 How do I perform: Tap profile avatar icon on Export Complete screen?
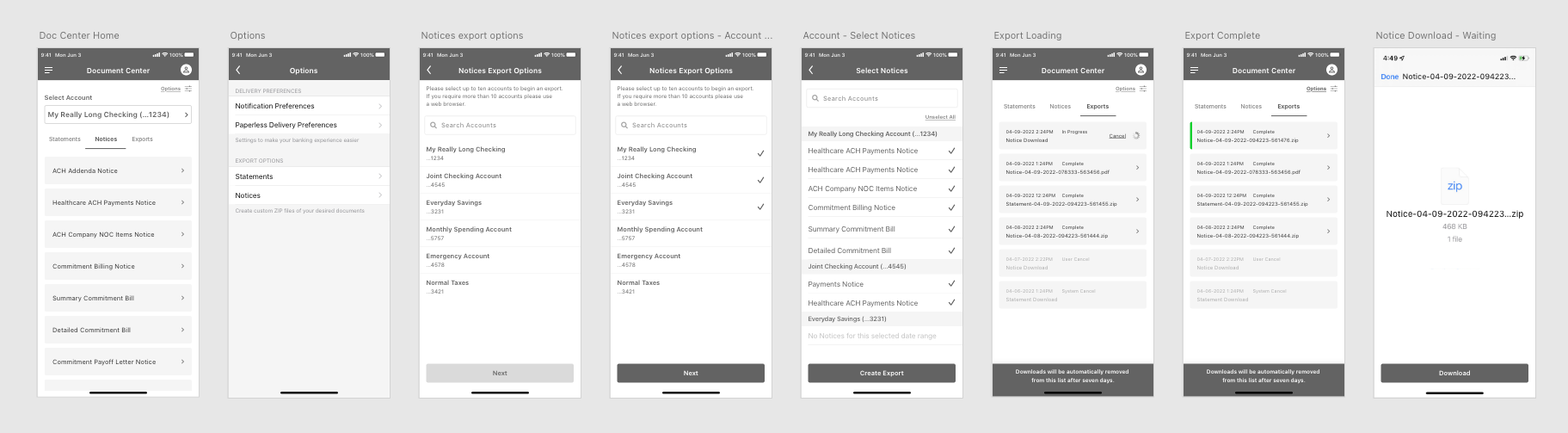pos(1331,70)
